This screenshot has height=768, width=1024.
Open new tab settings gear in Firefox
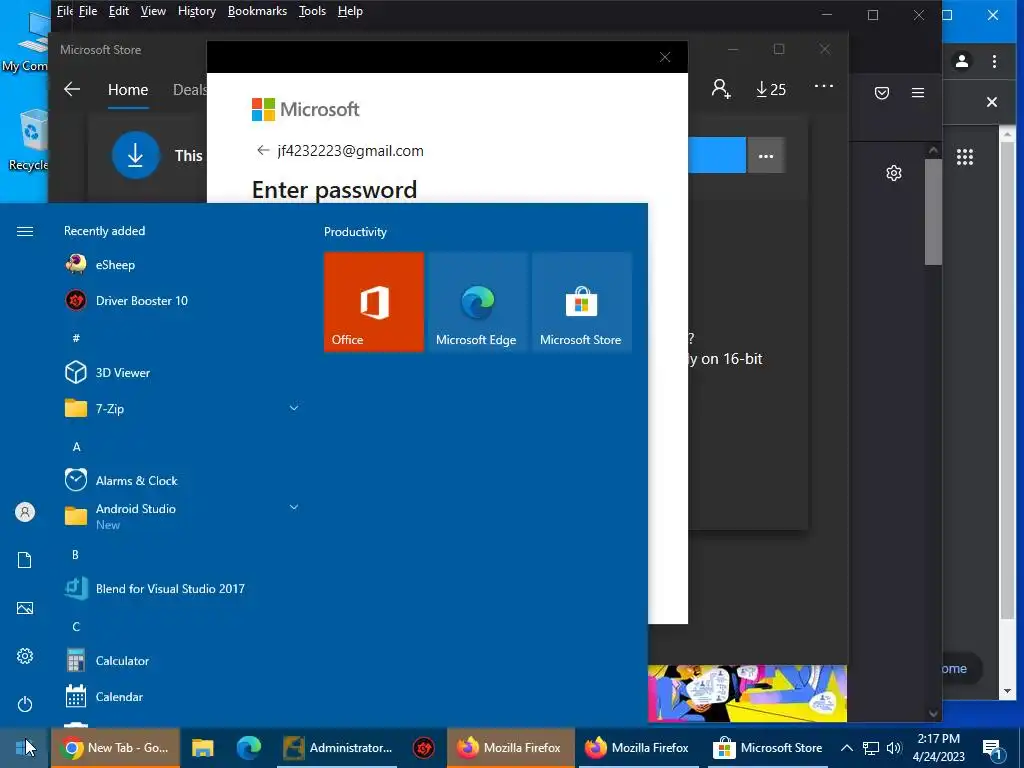pyautogui.click(x=894, y=173)
